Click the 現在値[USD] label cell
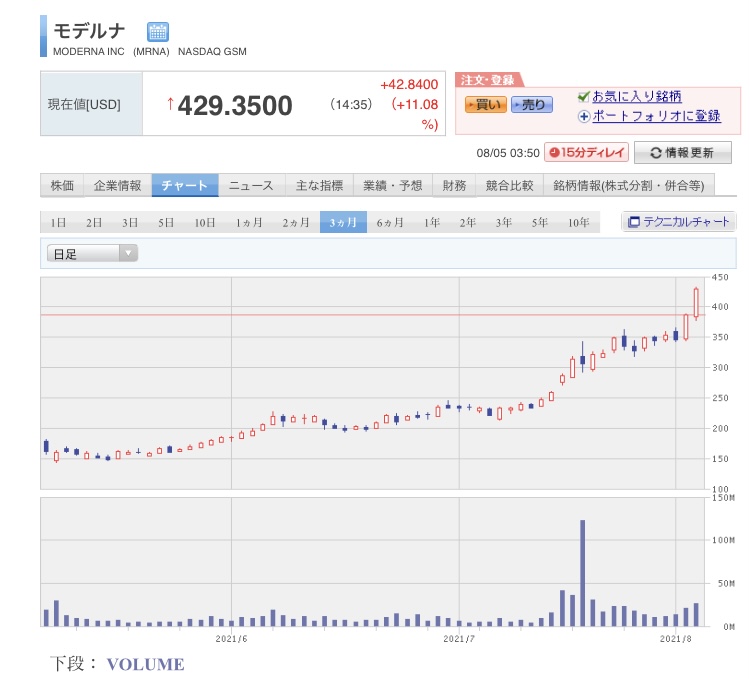 pos(91,104)
